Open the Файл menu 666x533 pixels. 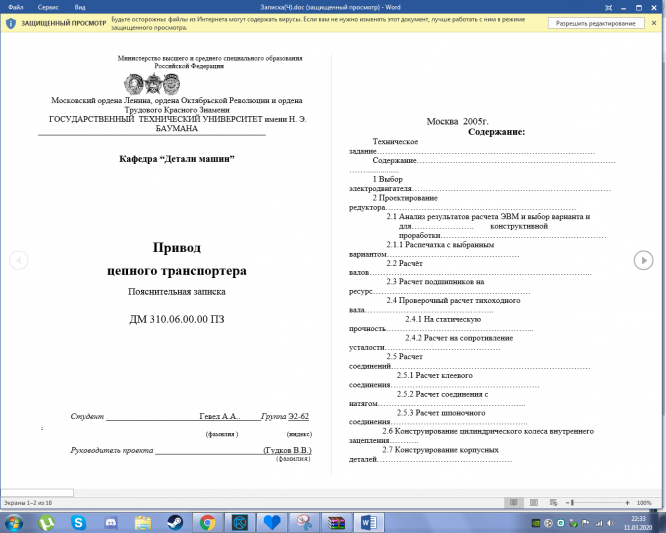(16, 7)
